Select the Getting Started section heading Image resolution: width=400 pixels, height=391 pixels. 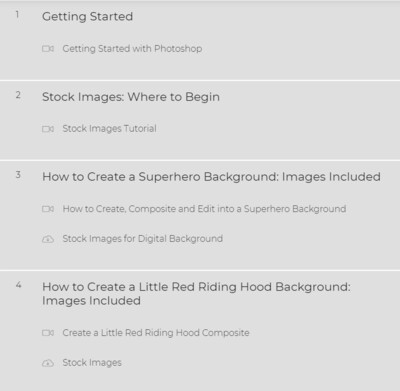[x=88, y=16]
